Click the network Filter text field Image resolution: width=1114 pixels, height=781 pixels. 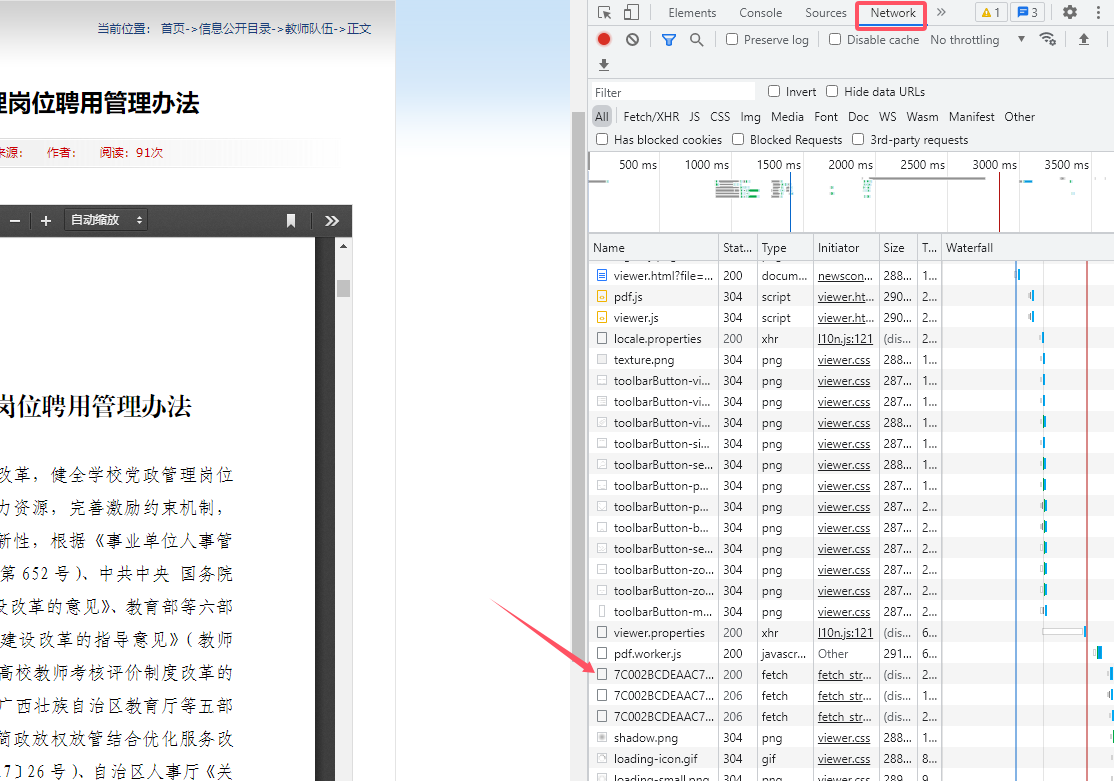point(672,92)
